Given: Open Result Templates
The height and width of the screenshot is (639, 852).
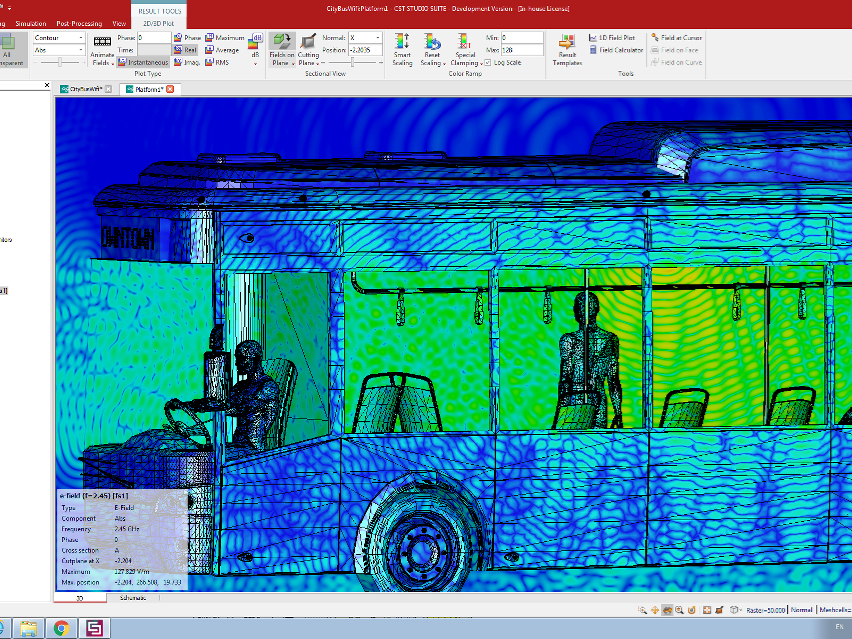Looking at the screenshot, I should click(566, 48).
